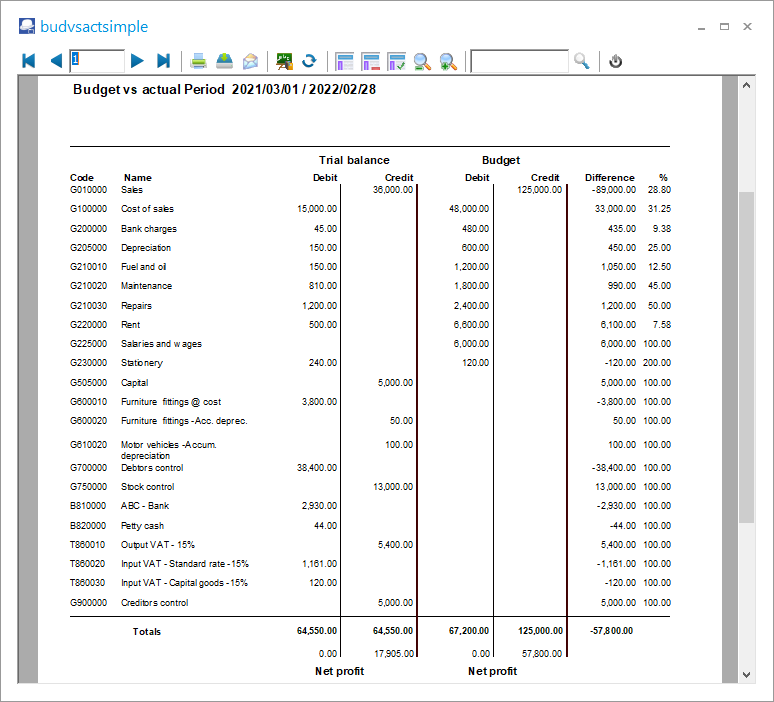Go to the first report page
The image size is (774, 702).
pyautogui.click(x=29, y=61)
